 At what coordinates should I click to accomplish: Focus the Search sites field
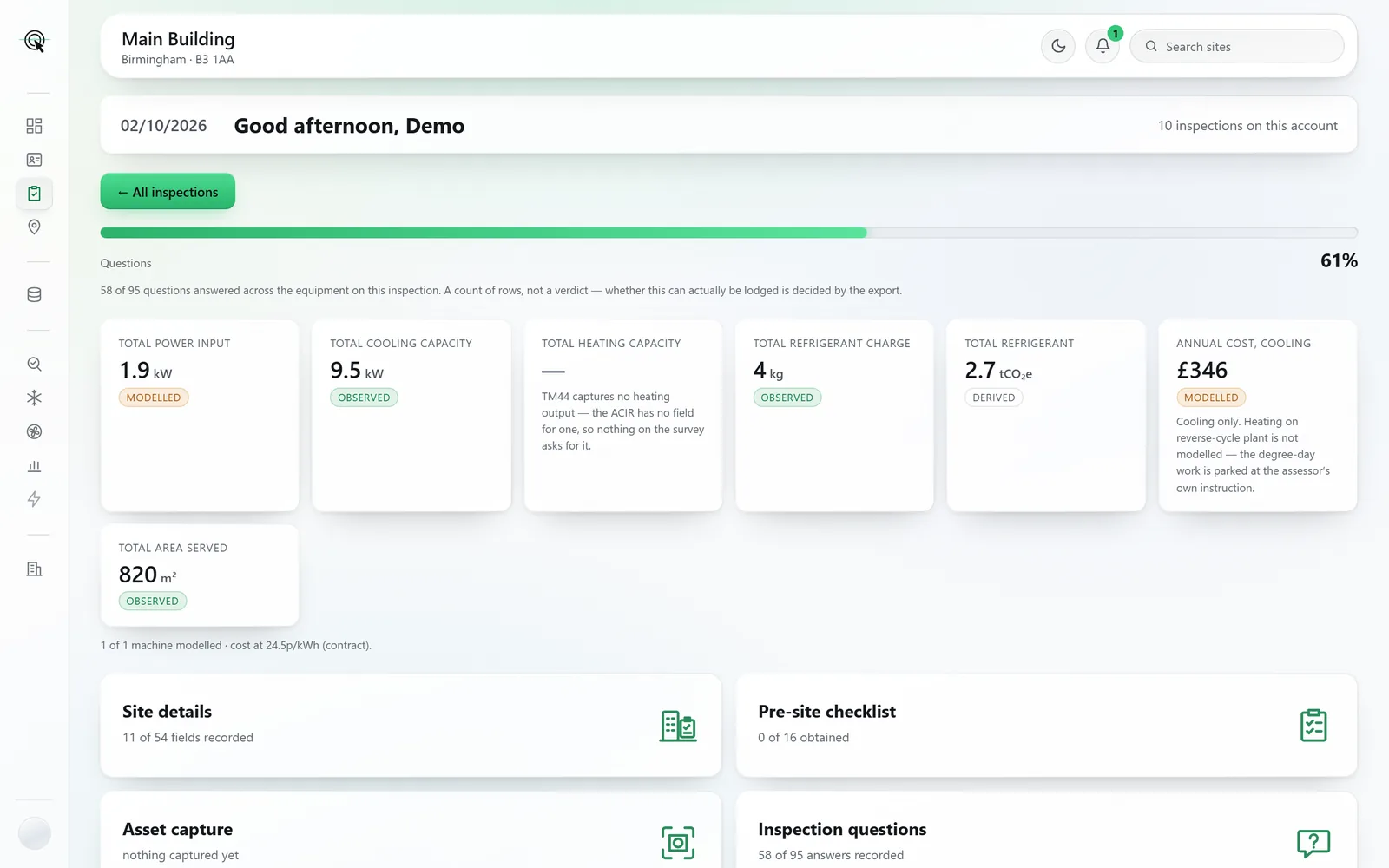pos(1237,46)
